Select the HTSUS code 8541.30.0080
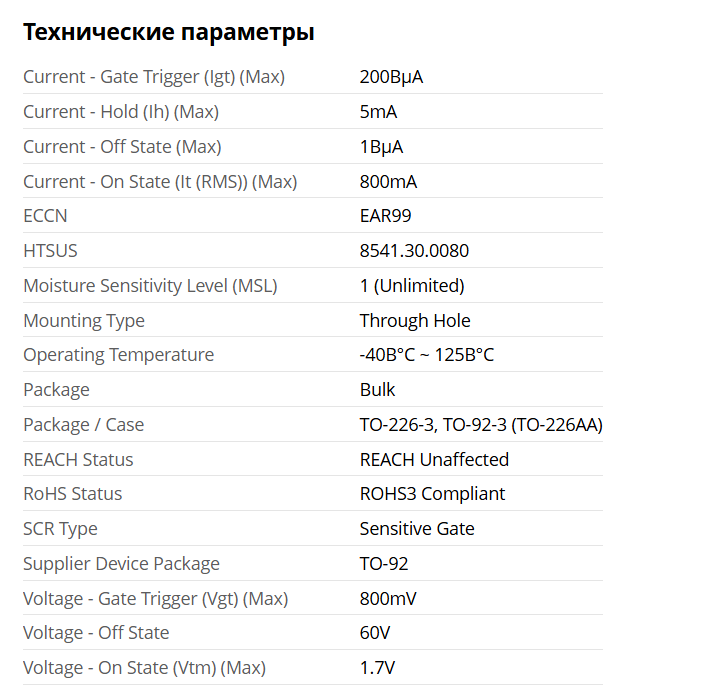This screenshot has width=717, height=688. point(414,251)
